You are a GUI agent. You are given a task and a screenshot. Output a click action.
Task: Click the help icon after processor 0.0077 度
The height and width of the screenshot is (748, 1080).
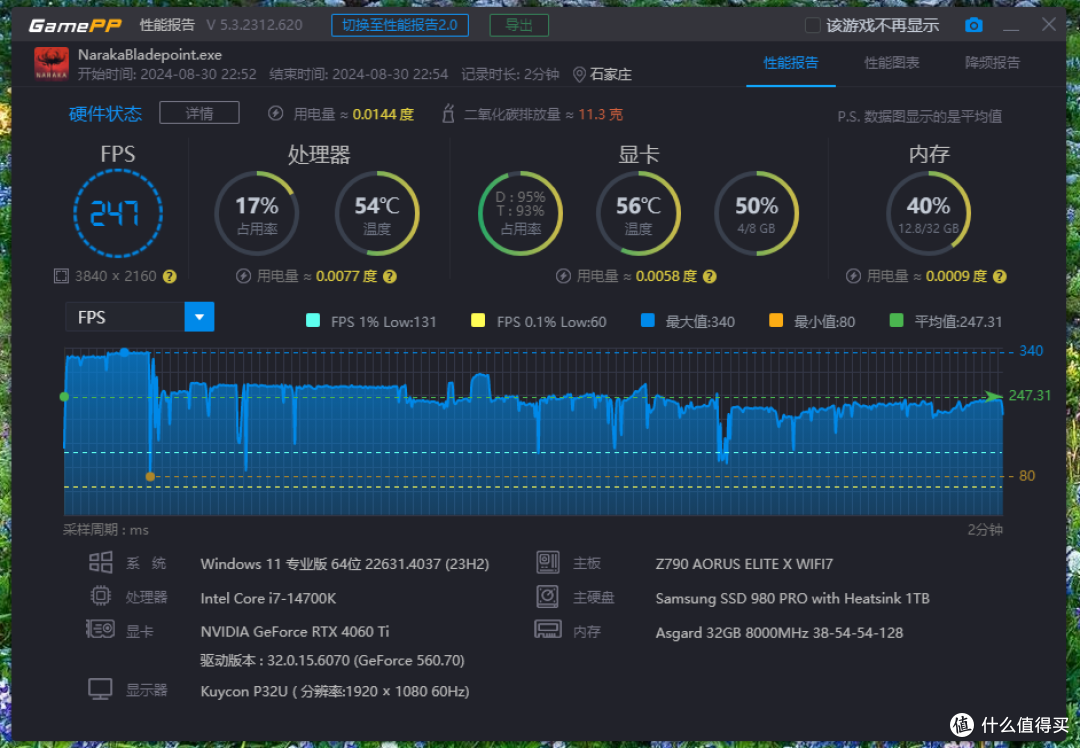click(390, 277)
